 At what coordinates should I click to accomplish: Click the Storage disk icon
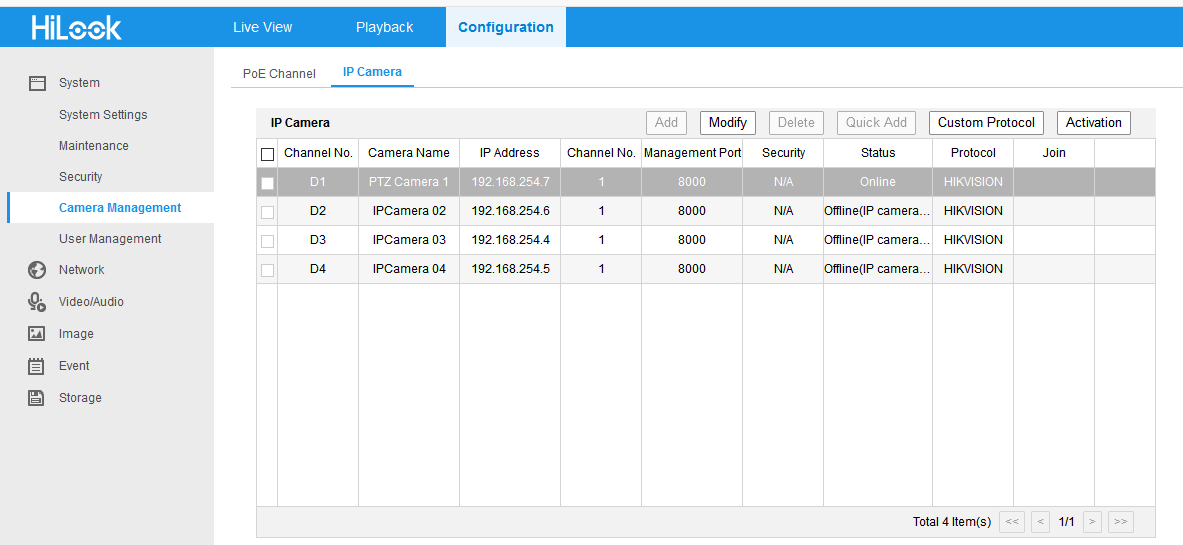[x=37, y=398]
